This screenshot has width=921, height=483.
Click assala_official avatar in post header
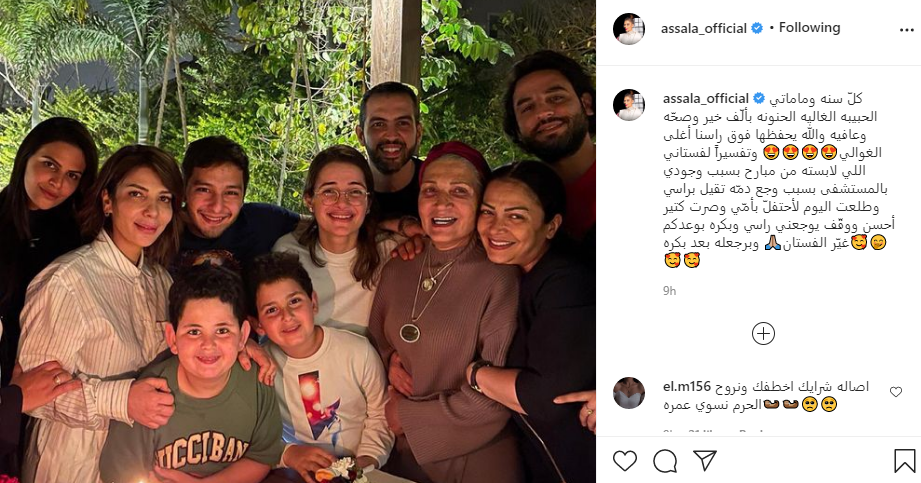pyautogui.click(x=628, y=28)
